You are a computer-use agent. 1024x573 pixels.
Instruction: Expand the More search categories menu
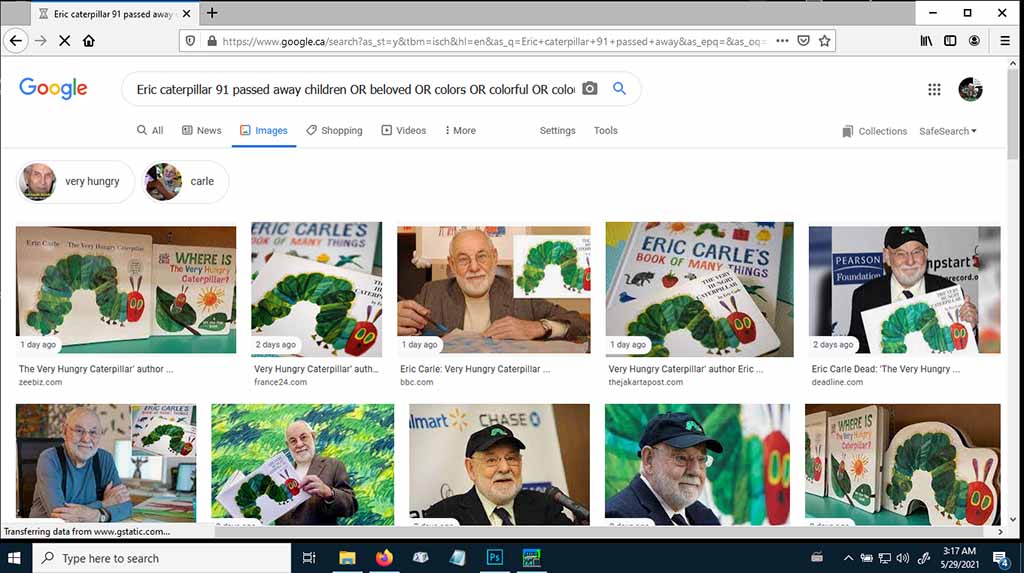tap(460, 131)
